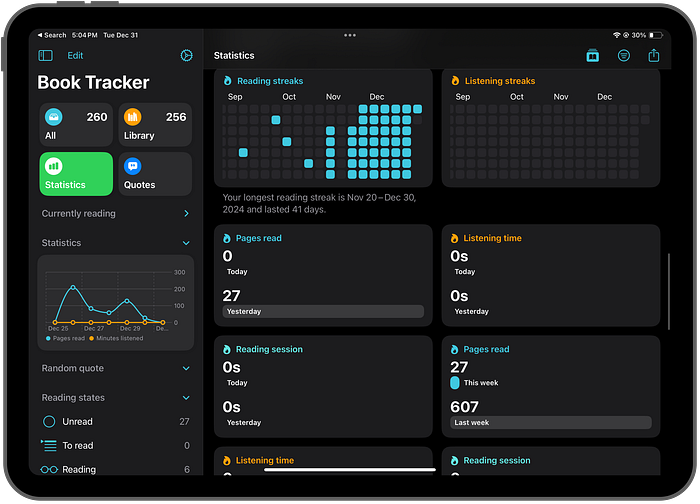Click the Dec label in Reading streaks
The image size is (700, 504).
pyautogui.click(x=377, y=97)
